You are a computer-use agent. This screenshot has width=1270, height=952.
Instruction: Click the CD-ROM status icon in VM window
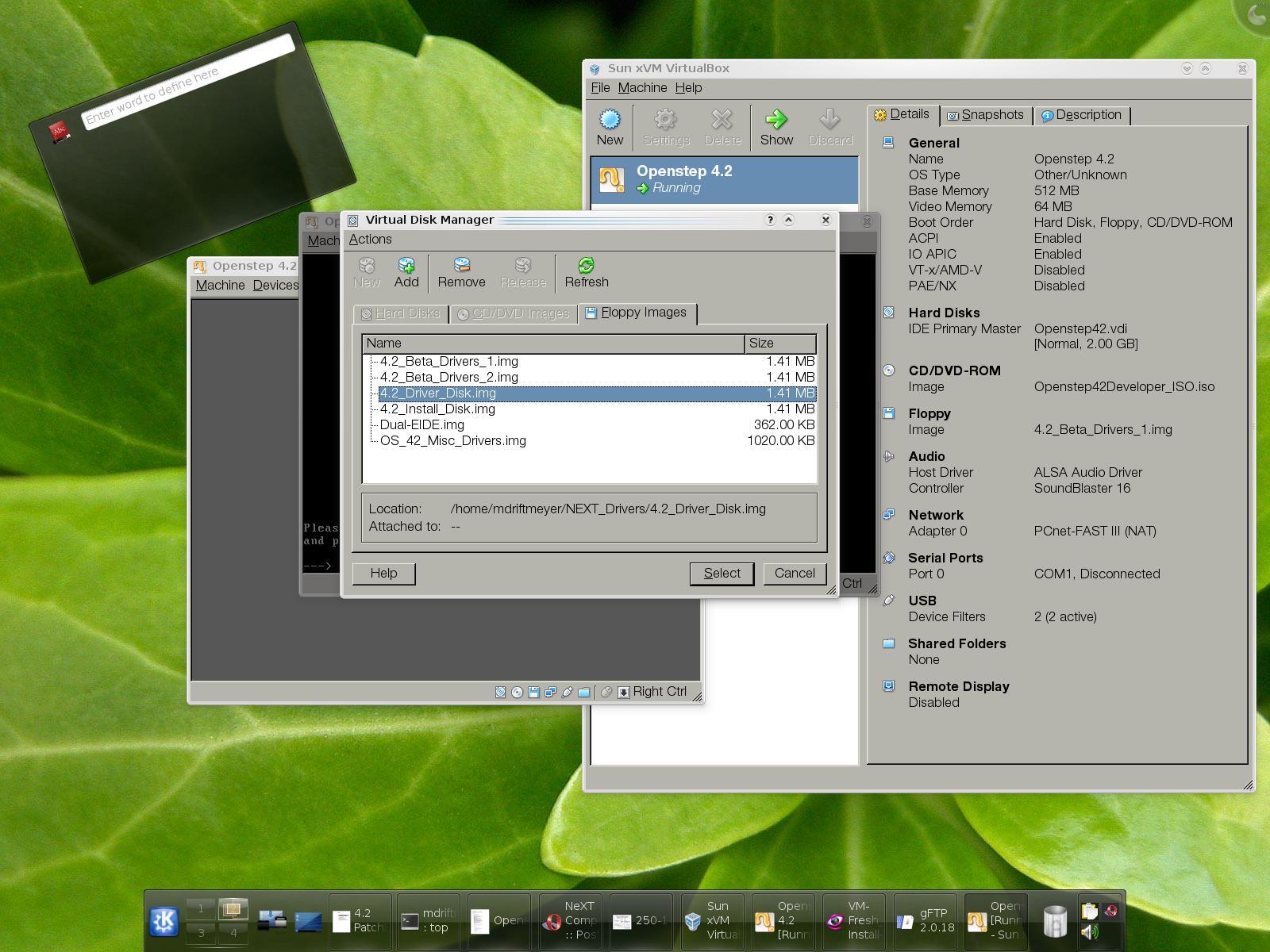point(516,691)
